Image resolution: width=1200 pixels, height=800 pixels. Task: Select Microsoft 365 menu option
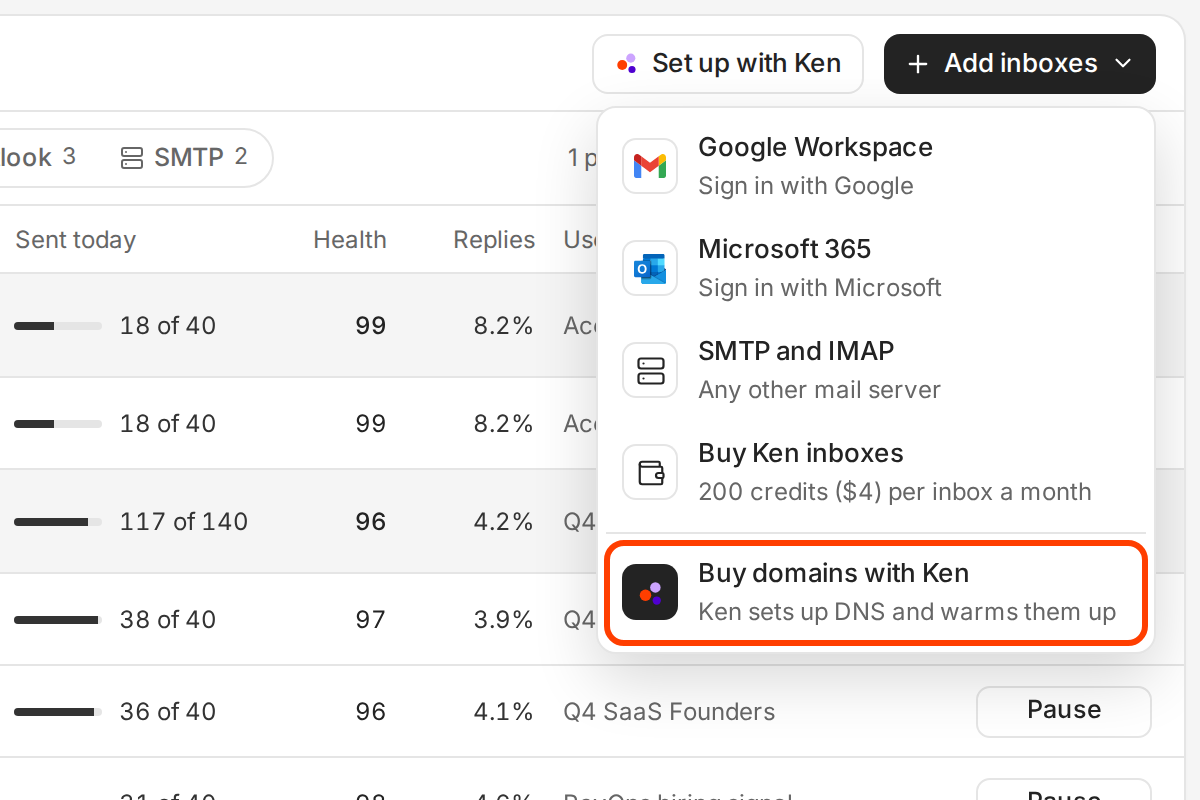[876, 267]
